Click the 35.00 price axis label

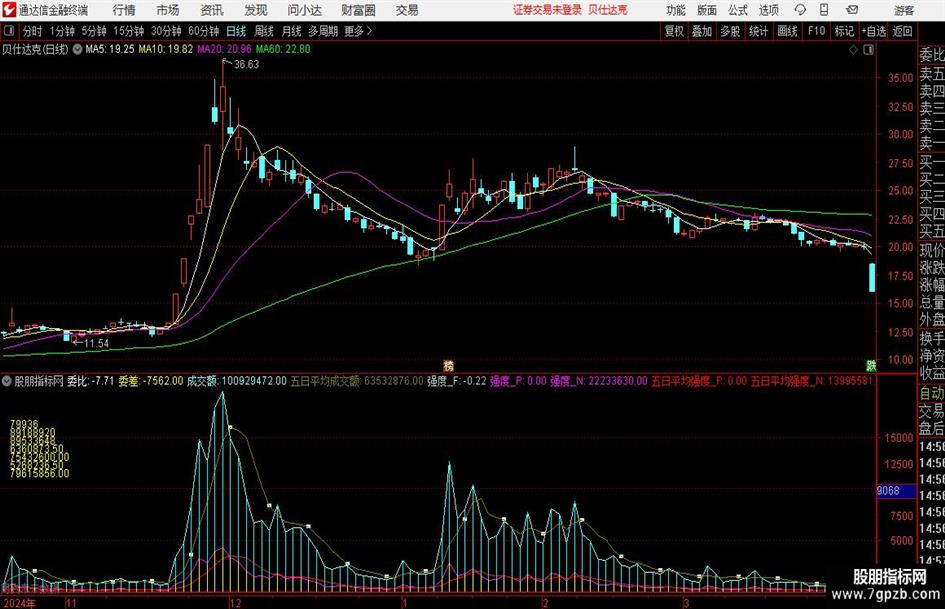coord(900,78)
